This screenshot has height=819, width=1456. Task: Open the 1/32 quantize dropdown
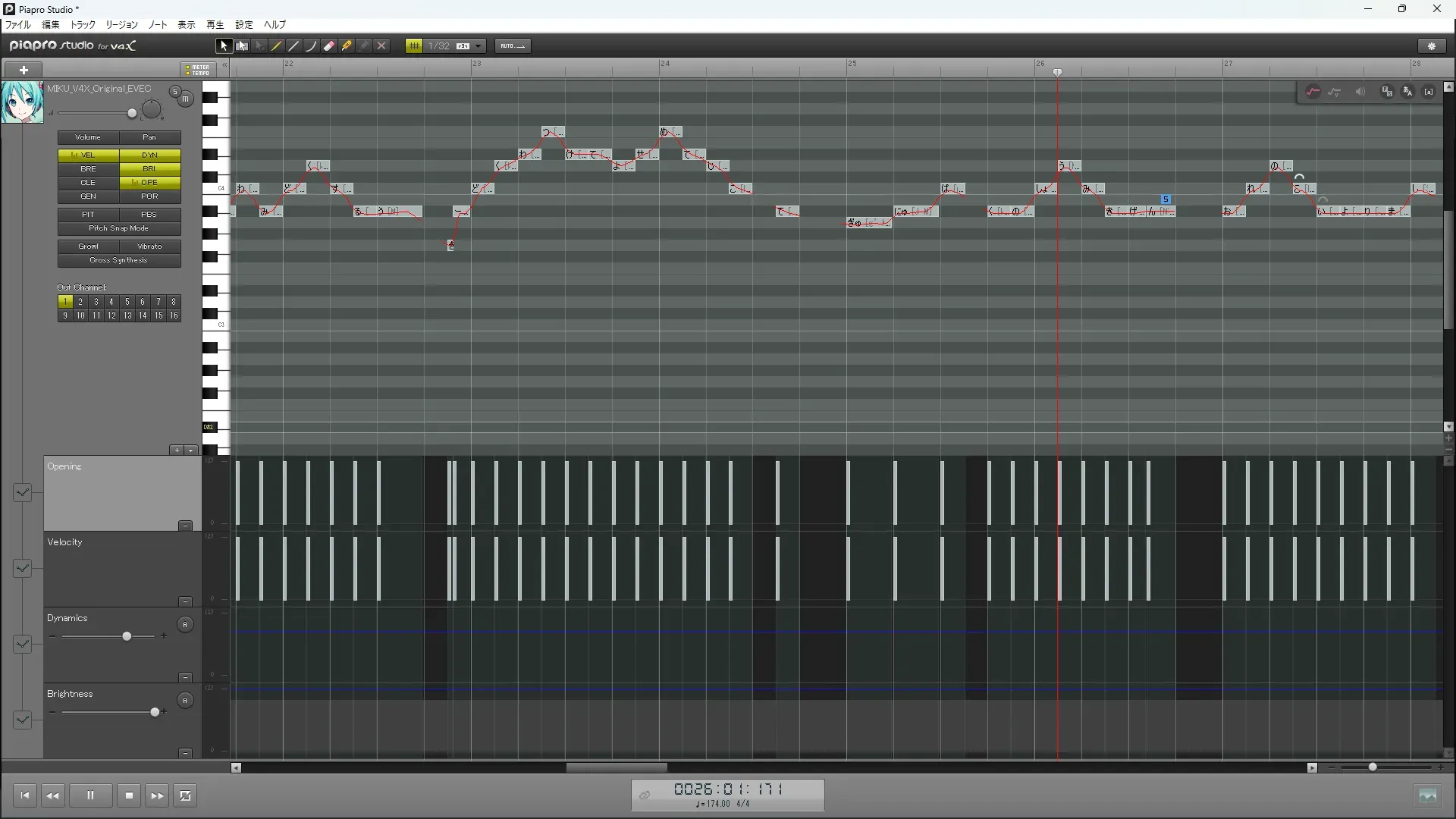pyautogui.click(x=479, y=46)
